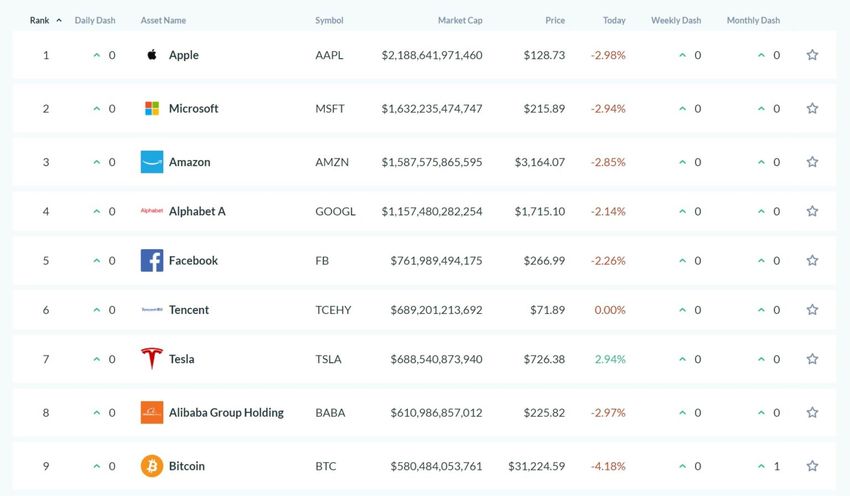Star the Bitcoin row as favorite
The image size is (850, 496).
812,466
